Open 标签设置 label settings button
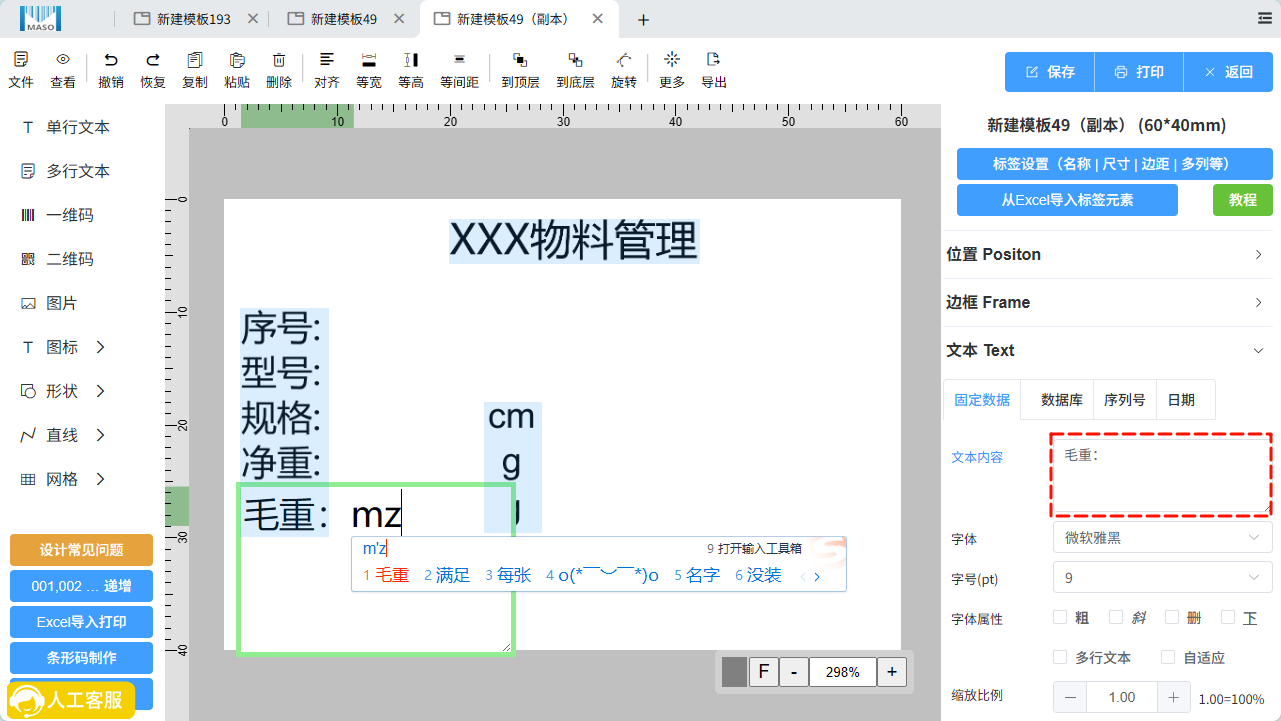The image size is (1281, 721). [1115, 163]
